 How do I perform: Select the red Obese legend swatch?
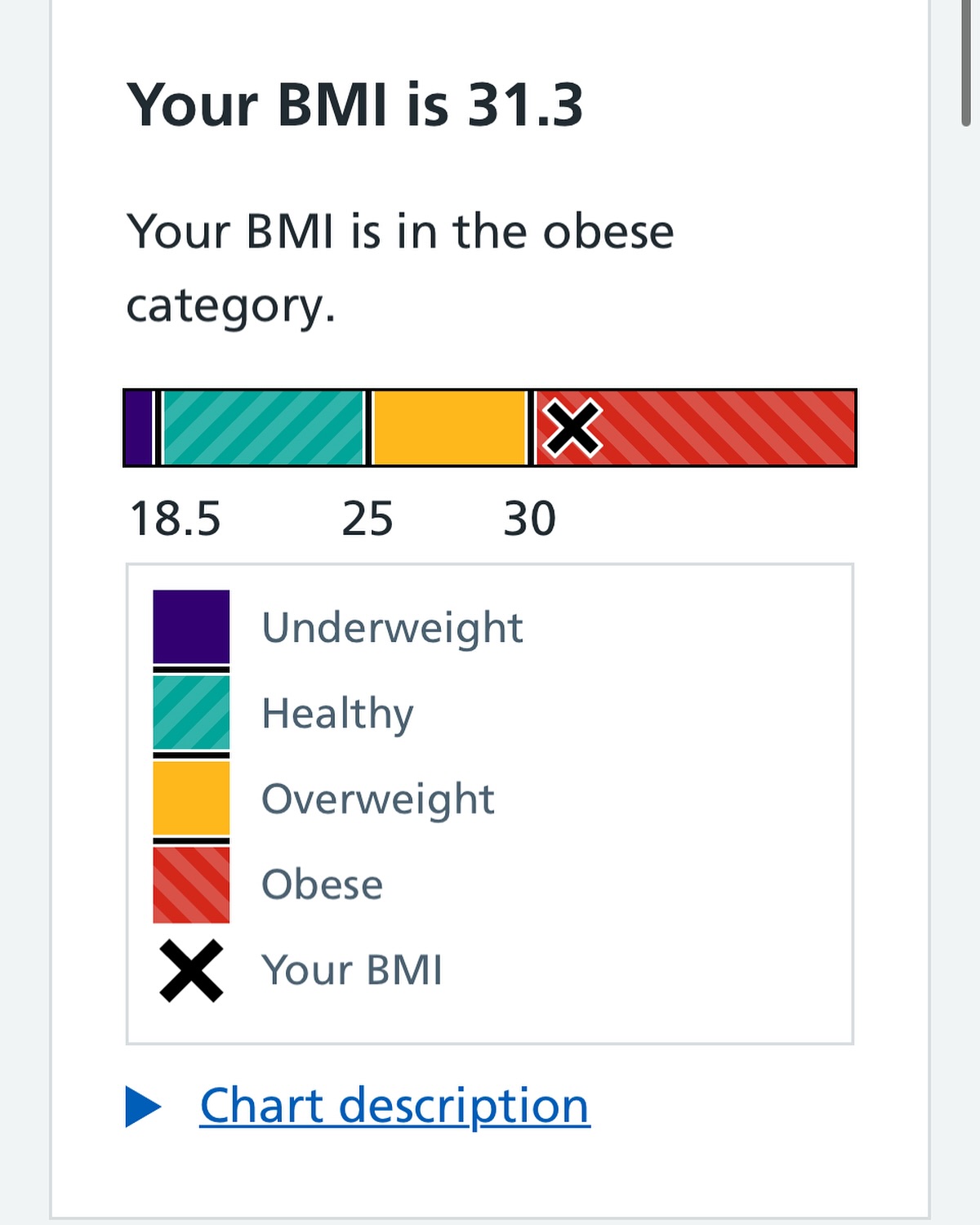(191, 884)
